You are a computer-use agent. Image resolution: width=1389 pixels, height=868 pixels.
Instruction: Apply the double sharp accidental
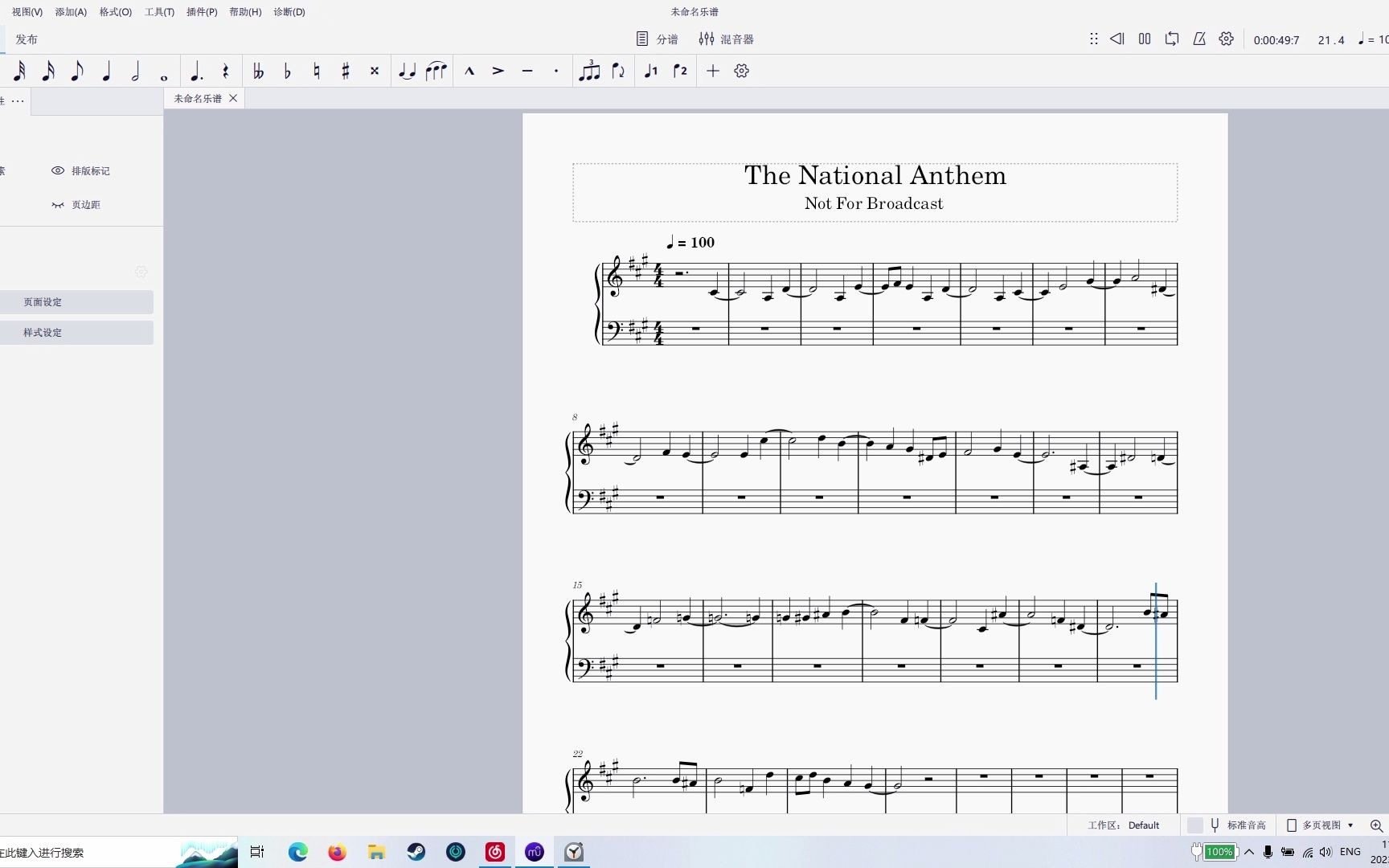pyautogui.click(x=374, y=72)
